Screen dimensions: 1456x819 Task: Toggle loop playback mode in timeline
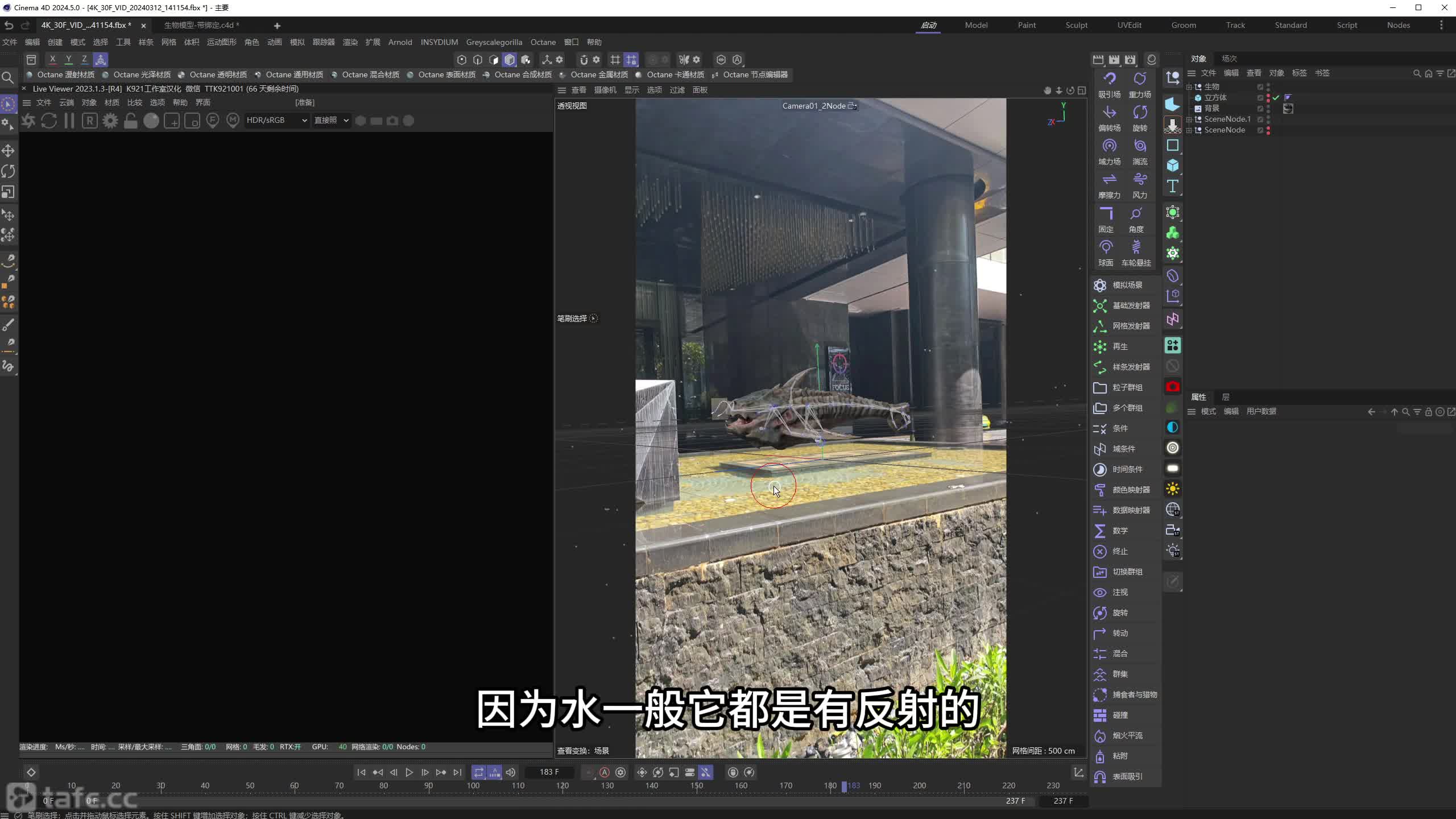click(x=479, y=772)
